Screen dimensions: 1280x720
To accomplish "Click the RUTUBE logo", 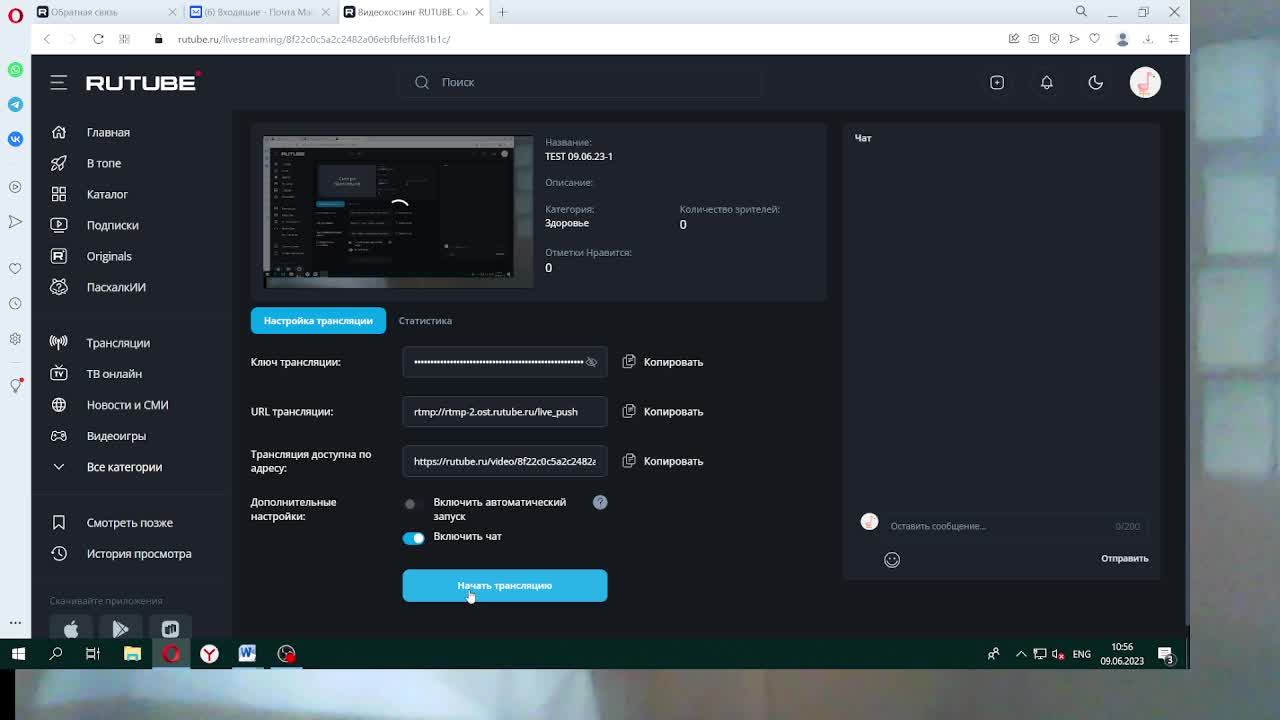I will click(143, 82).
